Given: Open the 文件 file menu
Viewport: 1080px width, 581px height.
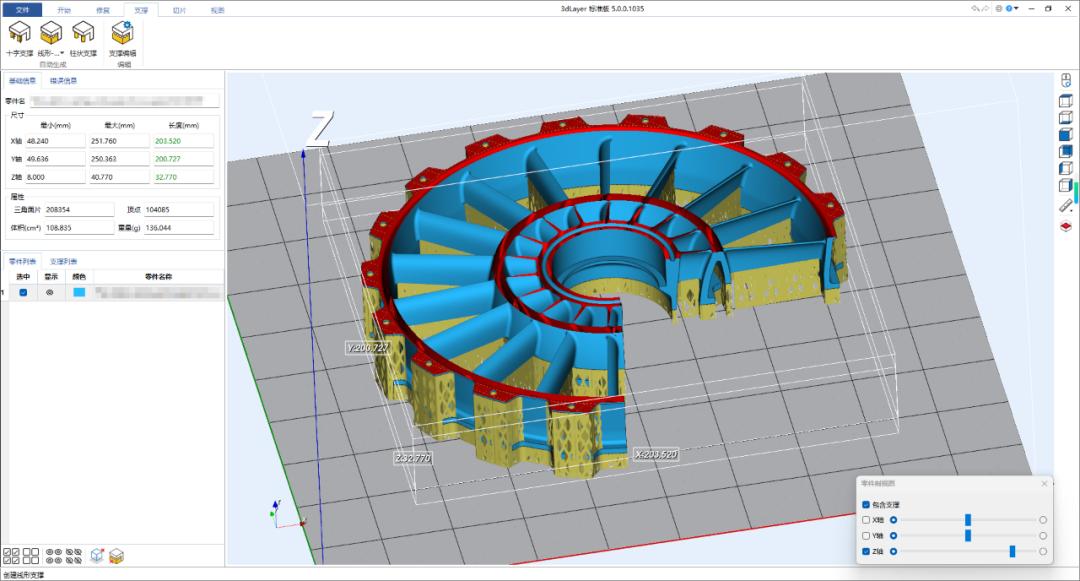Looking at the screenshot, I should [22, 10].
